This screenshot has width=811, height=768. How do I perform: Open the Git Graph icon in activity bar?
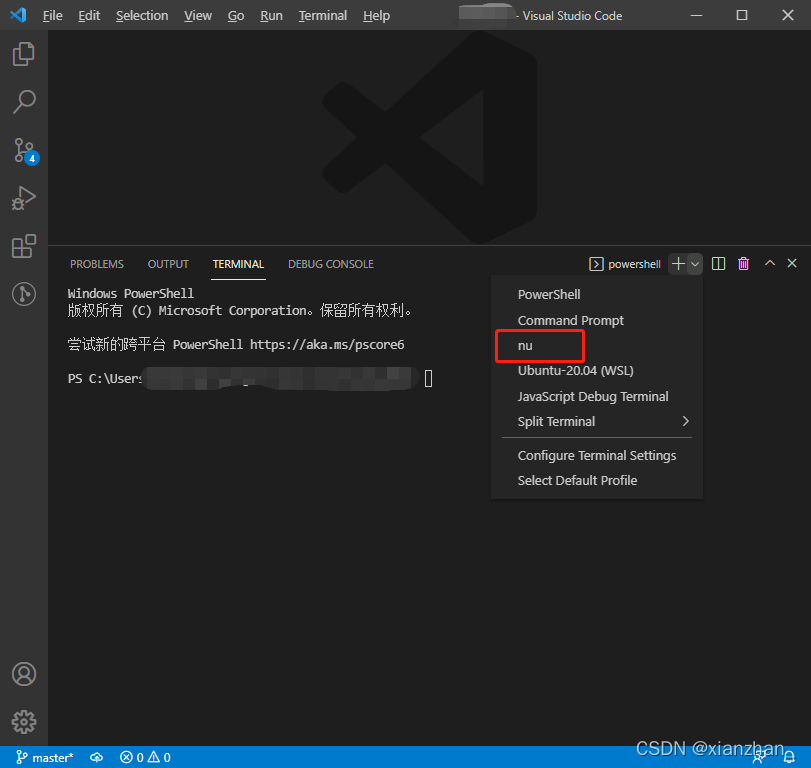click(x=24, y=294)
